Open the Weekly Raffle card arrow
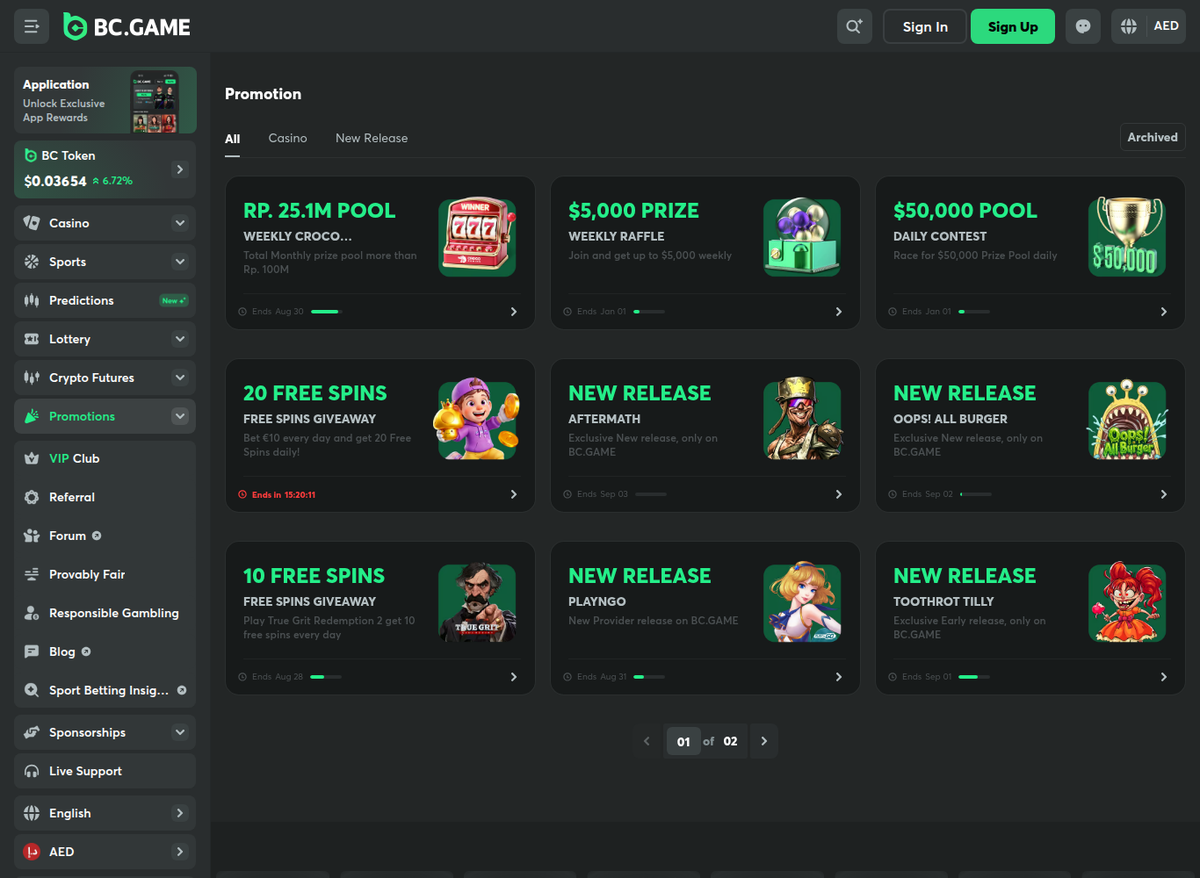This screenshot has height=878, width=1200. 839,312
